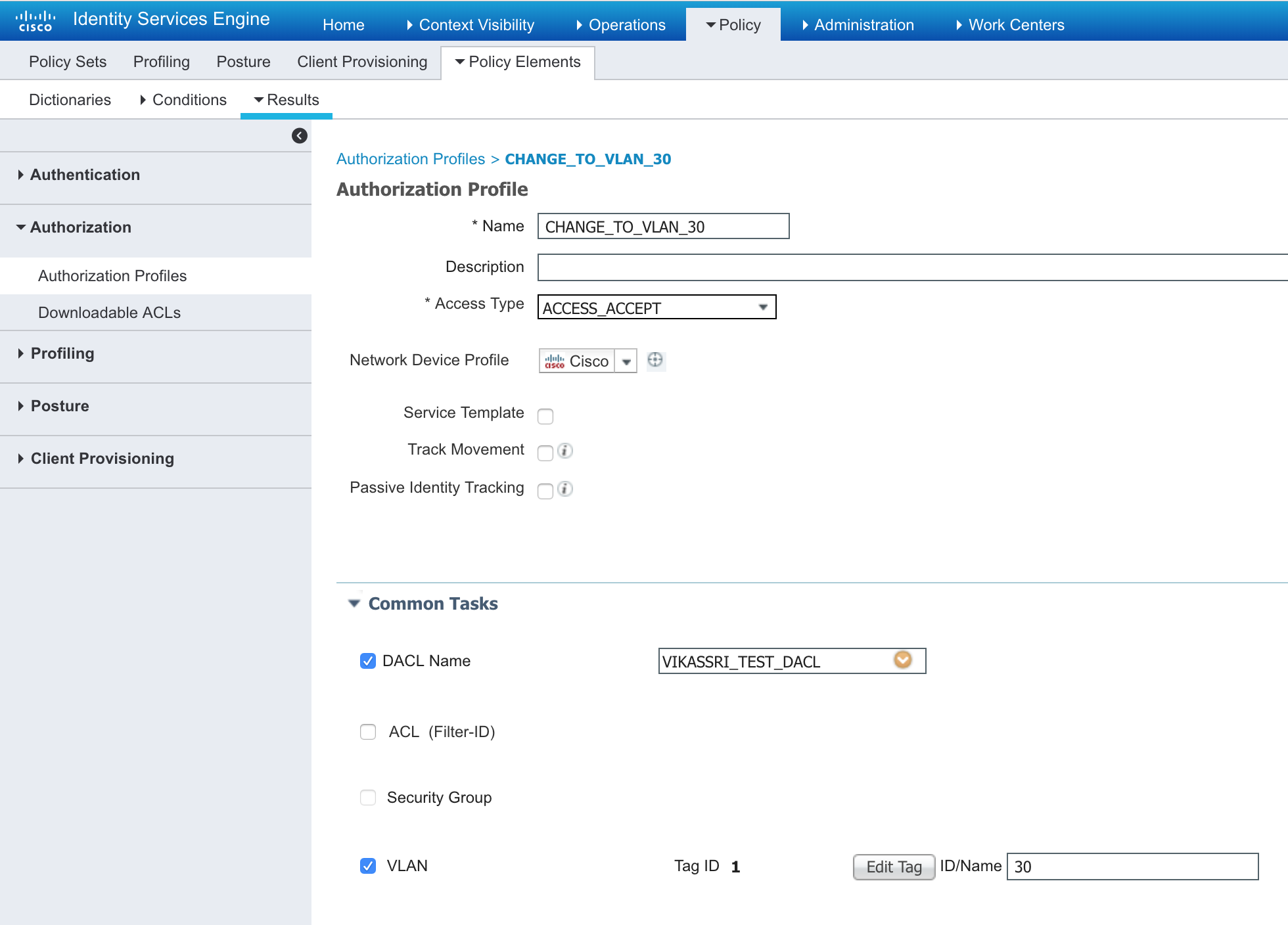Click Track Movement info icon
Viewport: 1288px width, 925px height.
[565, 451]
